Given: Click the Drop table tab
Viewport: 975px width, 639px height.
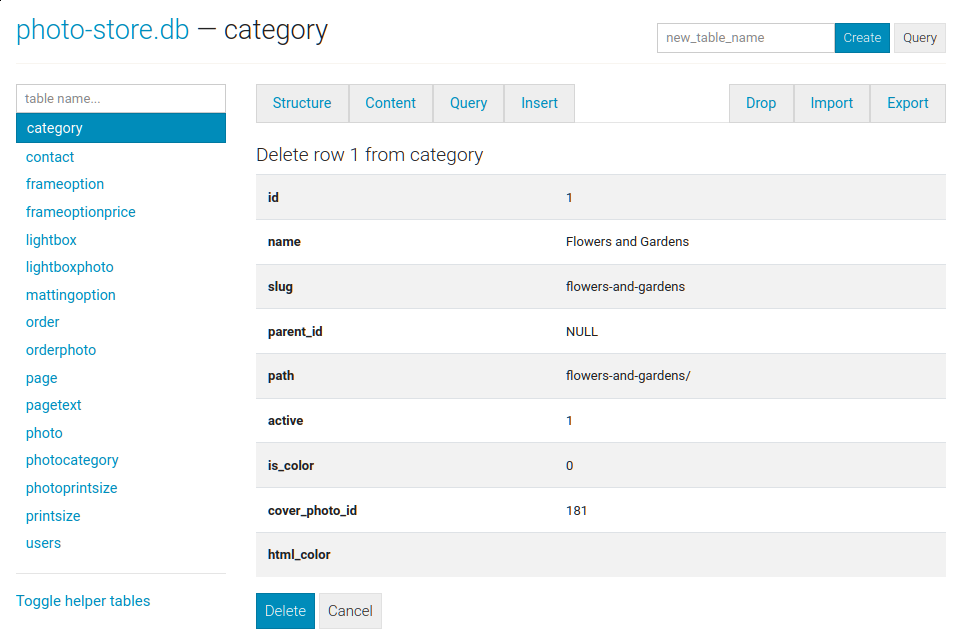Looking at the screenshot, I should tap(761, 103).
